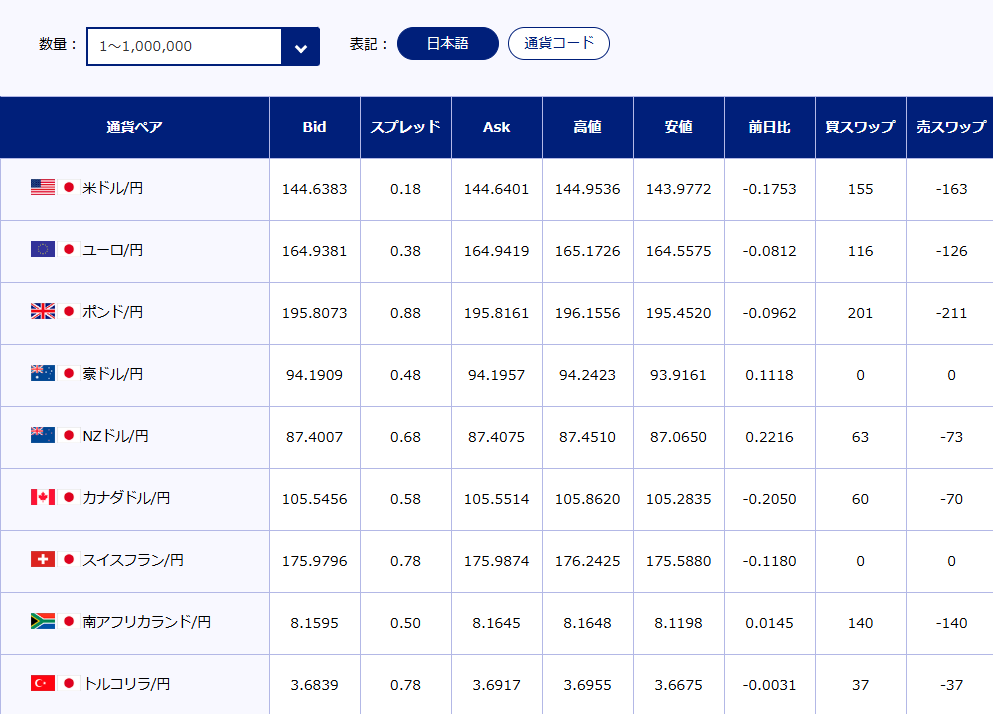The width and height of the screenshot is (993, 714).
Task: Click Japan flag in 南アフリカランド/円 row
Action: pyautogui.click(x=69, y=622)
